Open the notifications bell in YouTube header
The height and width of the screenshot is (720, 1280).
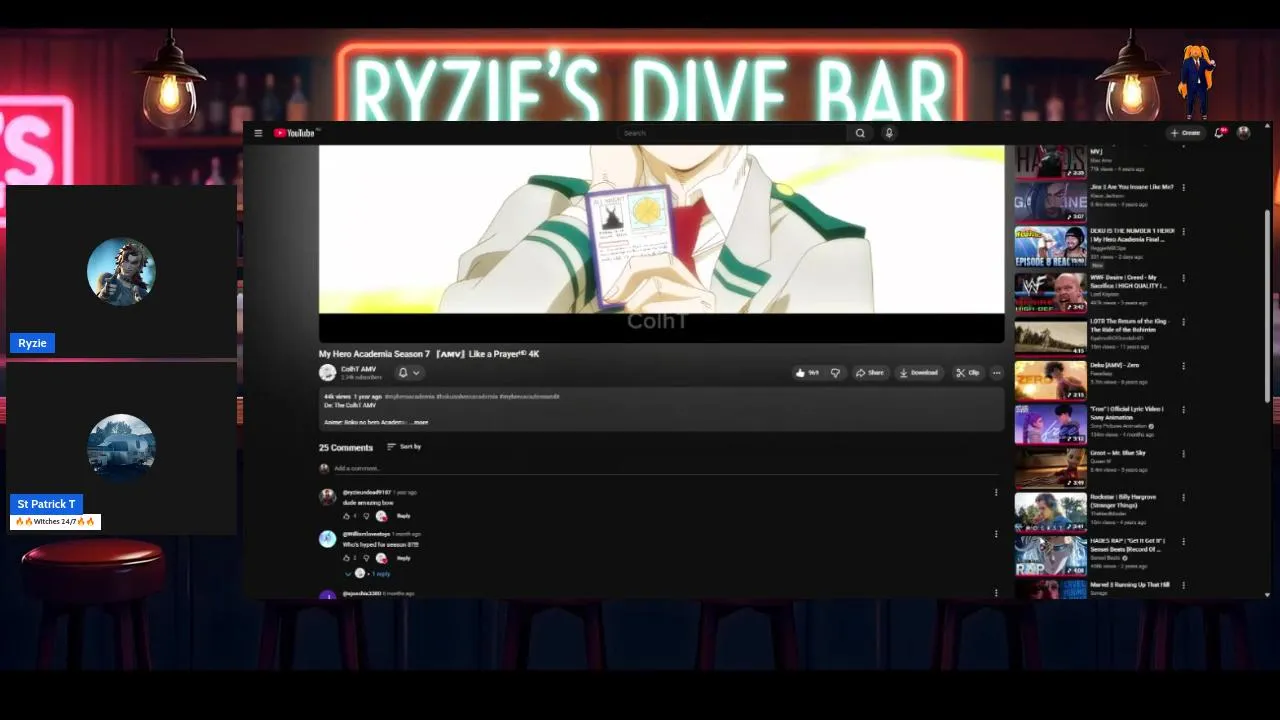1219,133
